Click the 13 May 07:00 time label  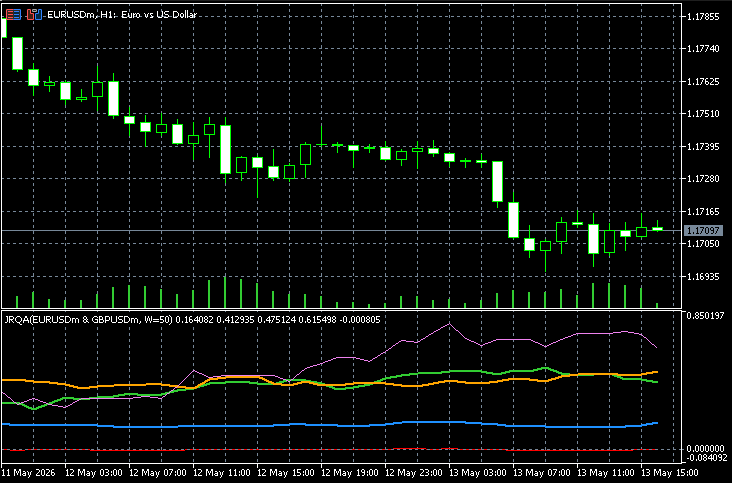pos(541,473)
